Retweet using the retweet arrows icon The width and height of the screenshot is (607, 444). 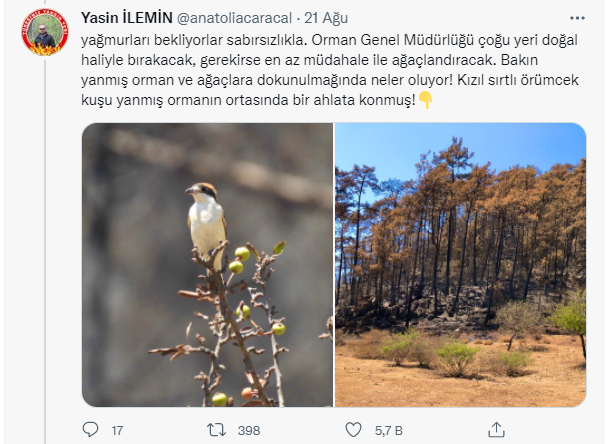[x=216, y=430]
